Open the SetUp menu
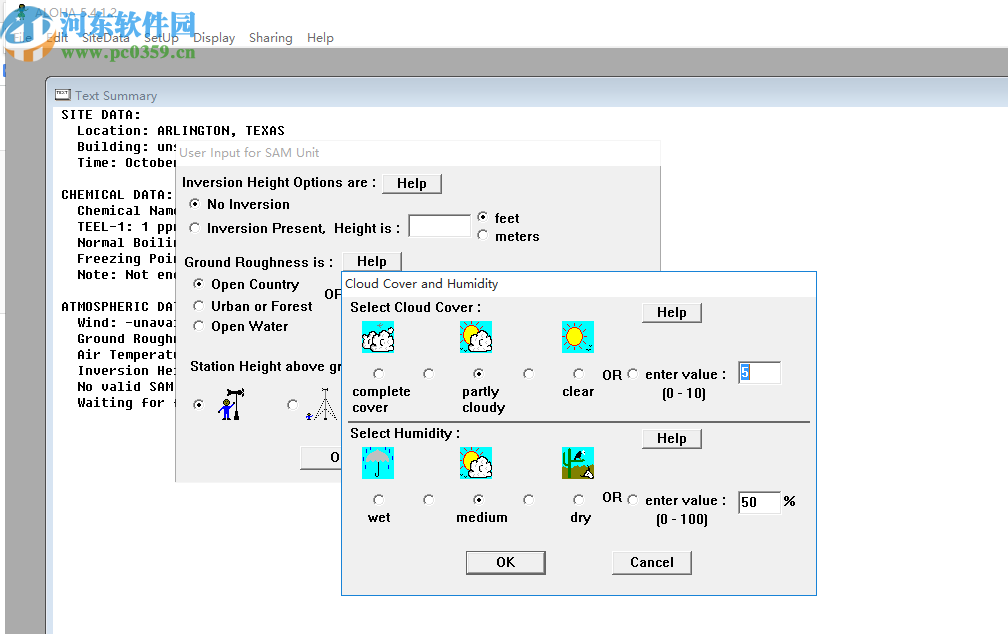1008x634 pixels. tap(161, 38)
